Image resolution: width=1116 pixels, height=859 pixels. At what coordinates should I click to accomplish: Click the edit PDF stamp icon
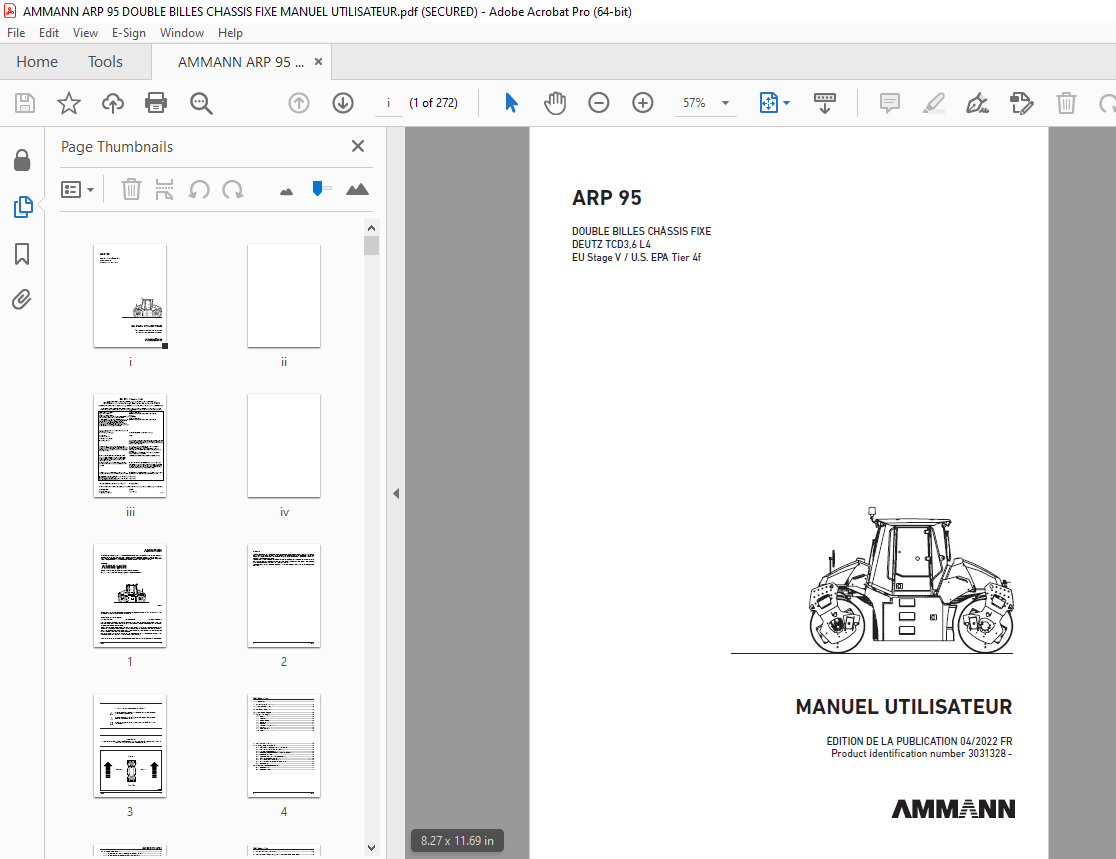point(1021,103)
